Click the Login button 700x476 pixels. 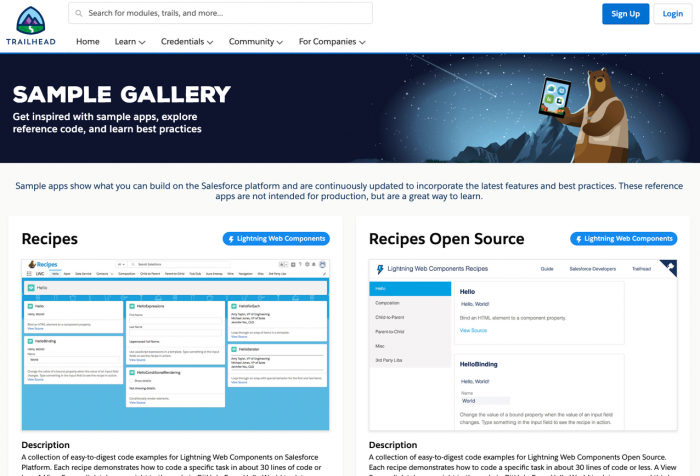(x=672, y=14)
